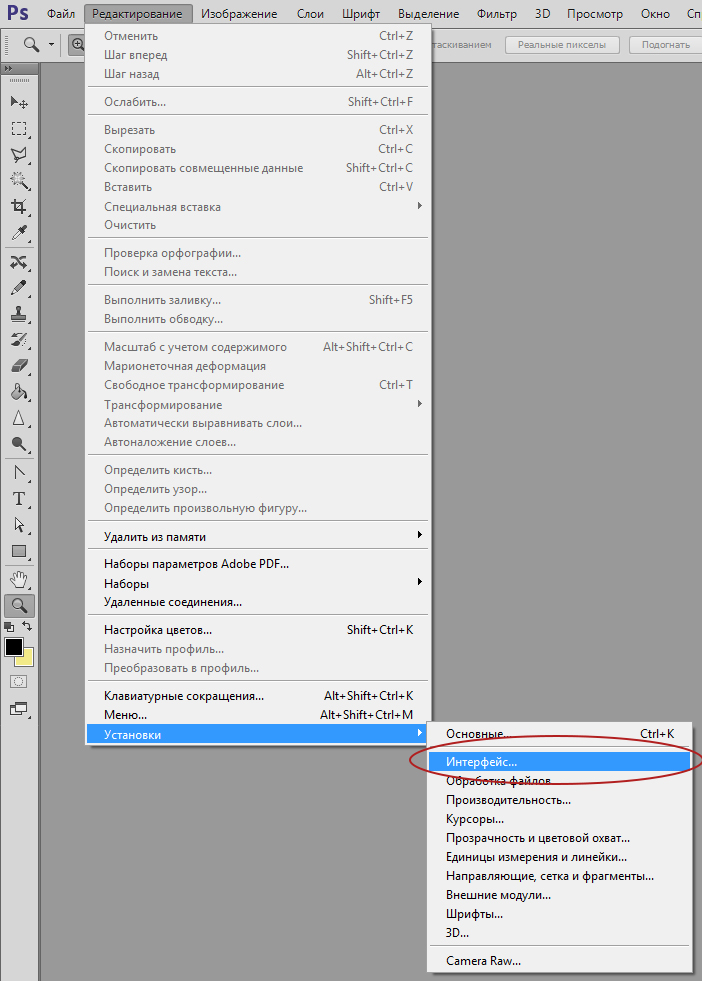Open the Окно menu
The height and width of the screenshot is (981, 702).
click(655, 13)
